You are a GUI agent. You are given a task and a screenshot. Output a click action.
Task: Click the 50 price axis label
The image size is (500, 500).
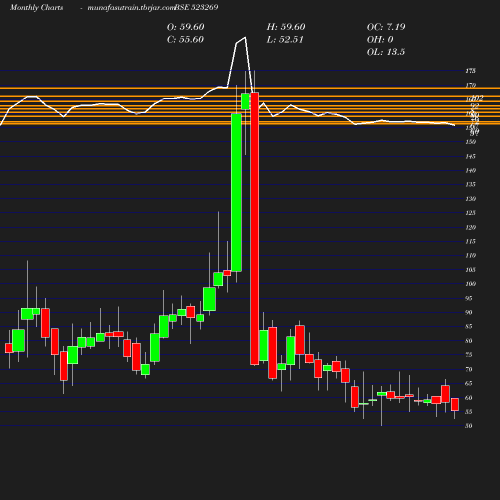click(469, 426)
